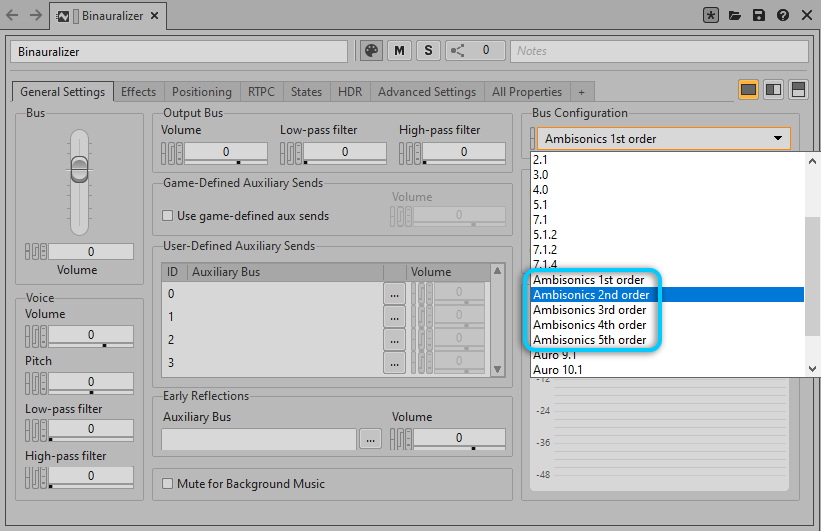The image size is (821, 531).
Task: Open the Advanced Settings tab
Action: click(x=426, y=92)
